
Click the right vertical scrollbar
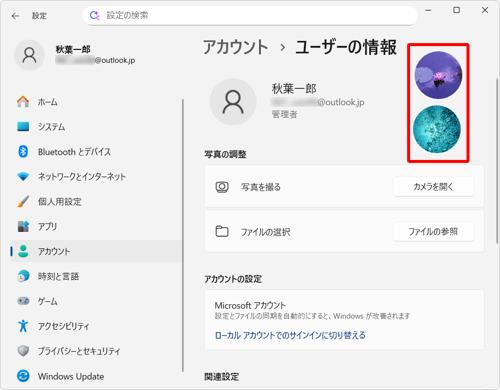coord(497,160)
